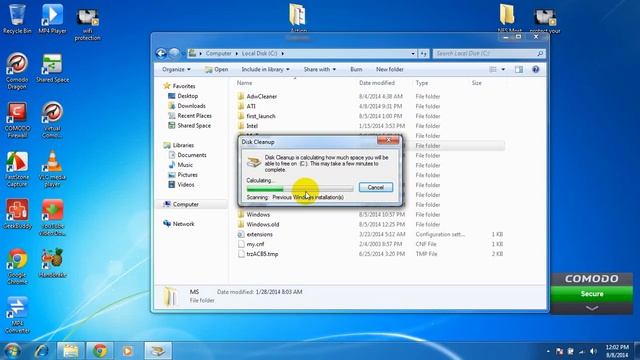
Task: Launch Comodo Dragon from desktop
Action: coord(17,71)
